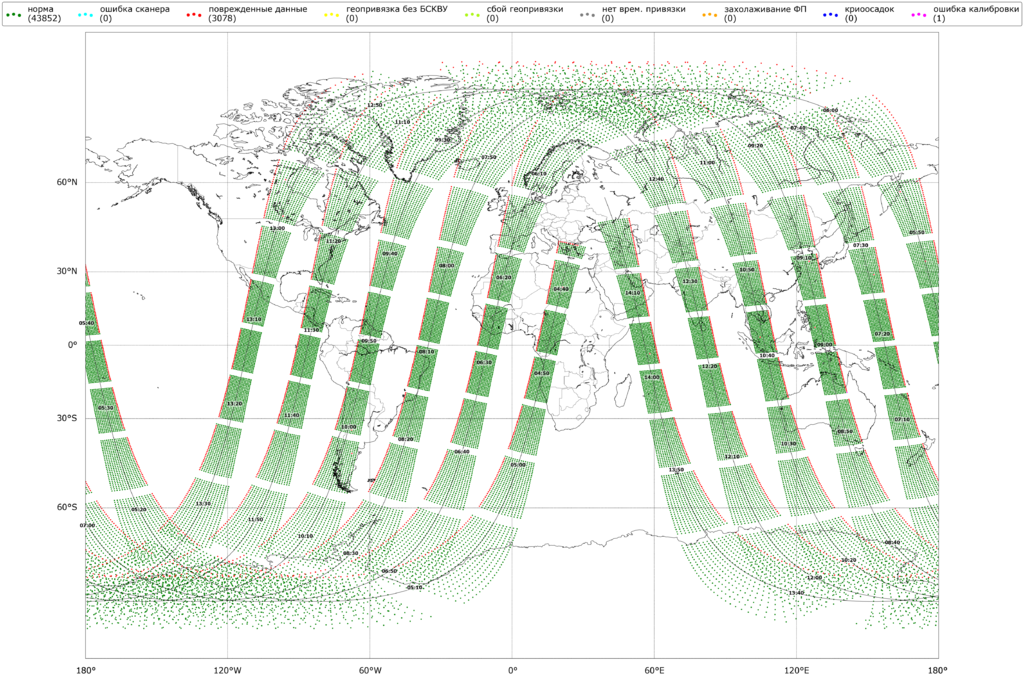The image size is (1024, 677).
Task: Click the red 'поврежденные данные' legend marker
Action: [192, 14]
